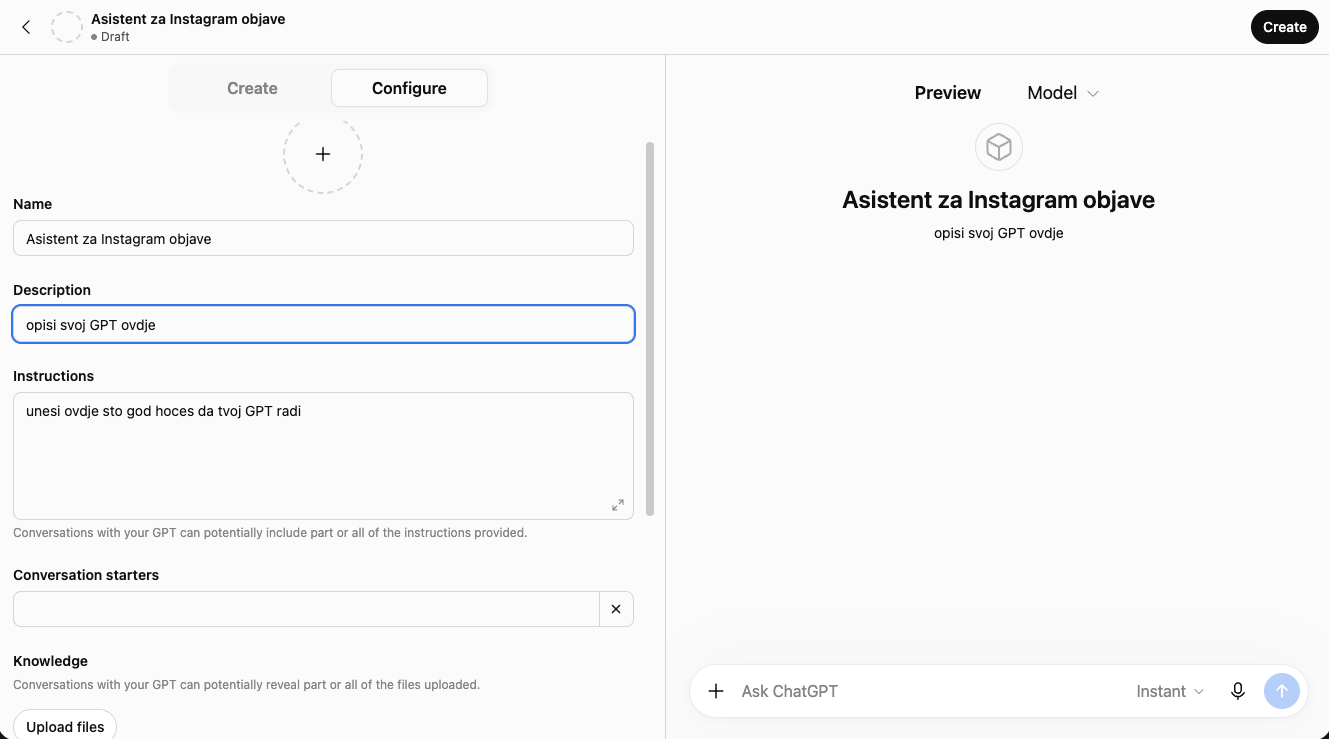The width and height of the screenshot is (1329, 739).
Task: Click the note about instructions being included
Action: coord(270,533)
